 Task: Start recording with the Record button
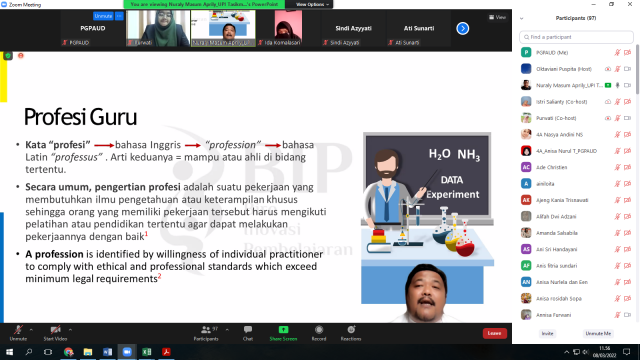319,333
